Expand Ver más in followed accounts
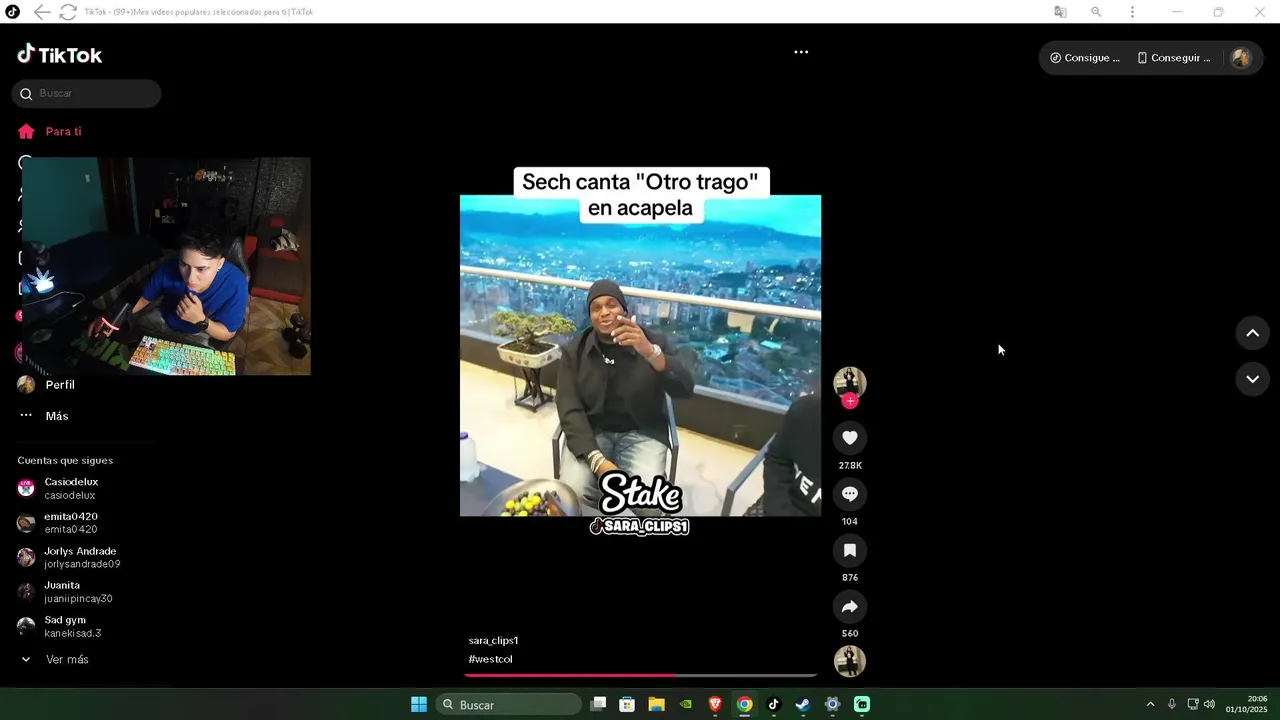Viewport: 1280px width, 720px height. [x=55, y=660]
